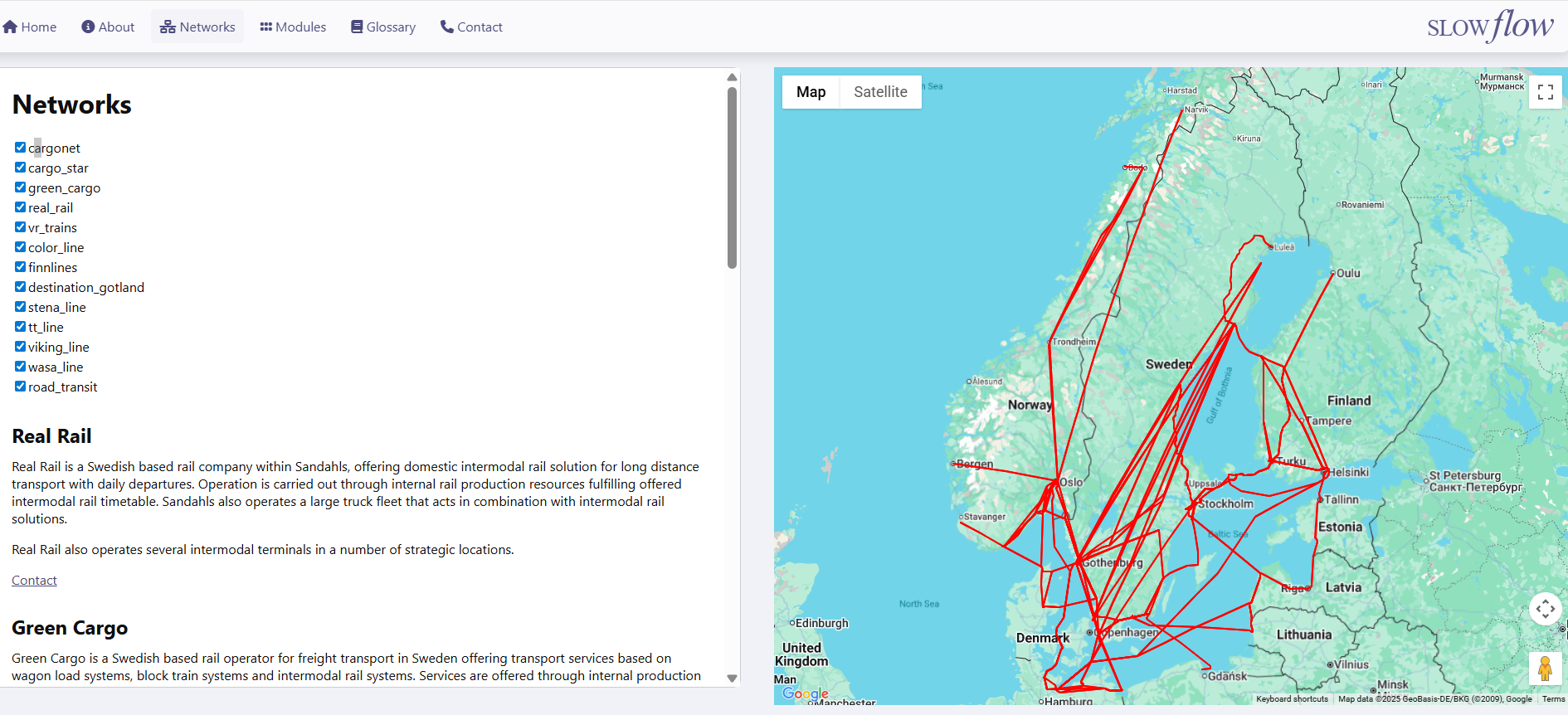Click the Minsk label on map
Viewport: 1568px width, 715px height.
pos(1393,684)
